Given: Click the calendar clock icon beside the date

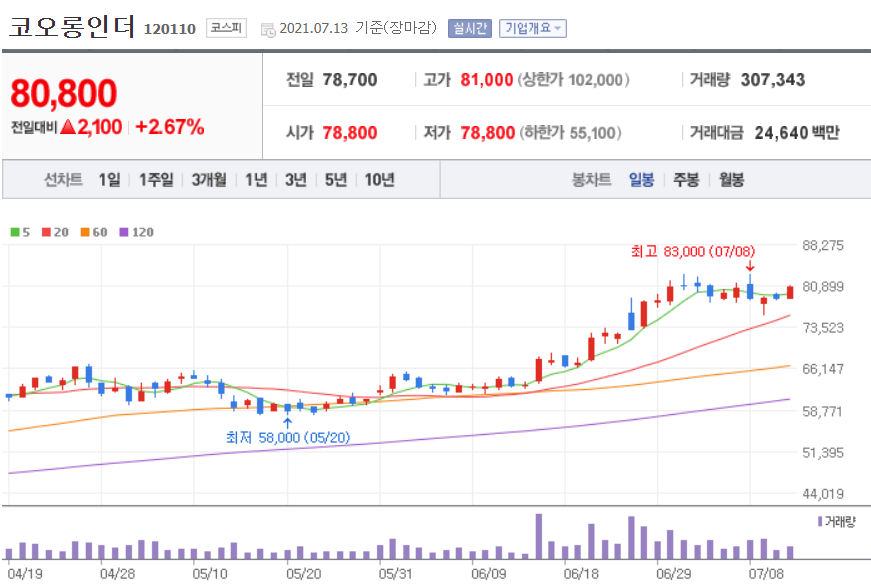Looking at the screenshot, I should (x=268, y=30).
